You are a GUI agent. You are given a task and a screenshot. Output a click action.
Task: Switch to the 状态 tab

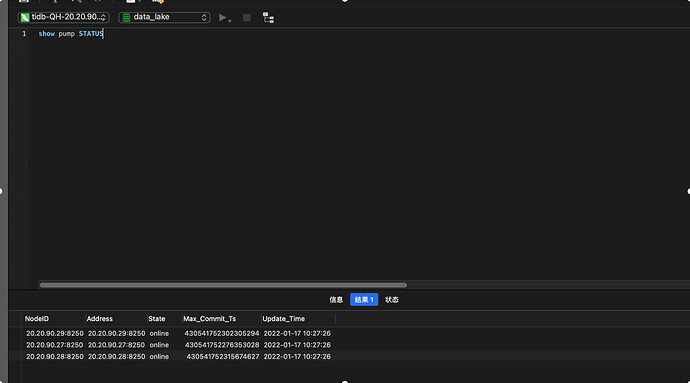point(392,300)
